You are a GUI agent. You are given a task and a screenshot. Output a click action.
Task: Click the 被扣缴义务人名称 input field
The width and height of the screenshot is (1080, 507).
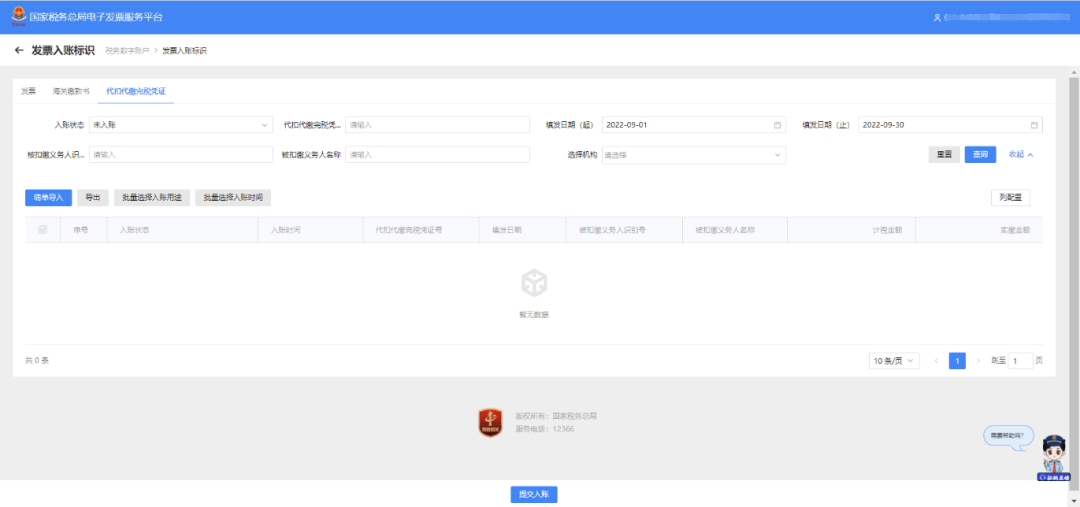pyautogui.click(x=436, y=155)
